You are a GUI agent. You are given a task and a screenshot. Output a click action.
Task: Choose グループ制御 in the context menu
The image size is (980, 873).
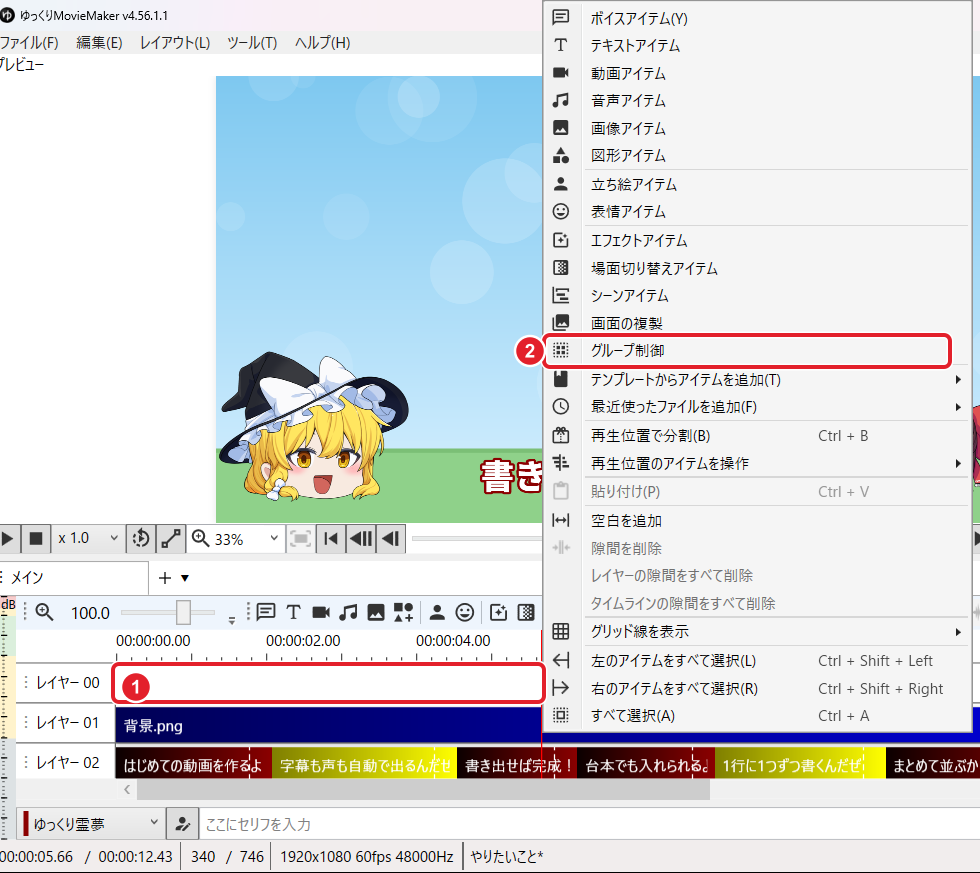(757, 351)
